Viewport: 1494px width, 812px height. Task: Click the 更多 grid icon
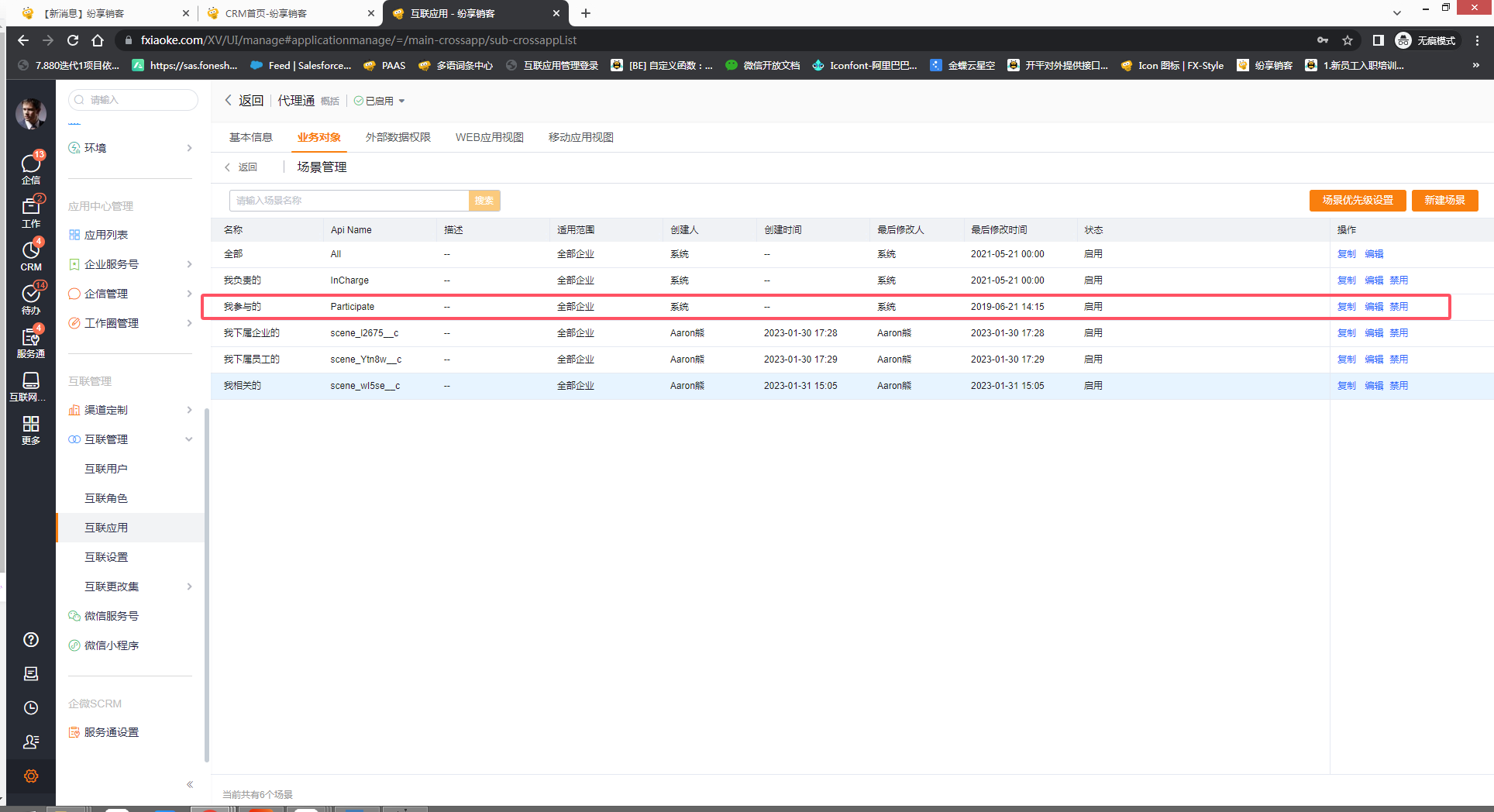(x=31, y=428)
